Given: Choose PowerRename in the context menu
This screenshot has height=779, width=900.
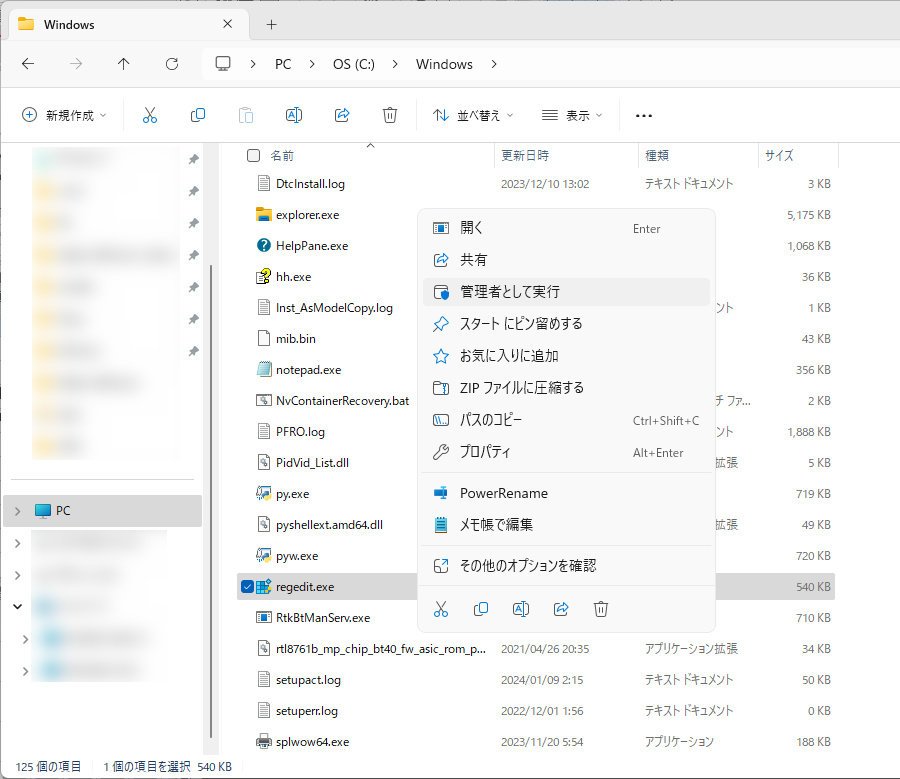Looking at the screenshot, I should [567, 493].
